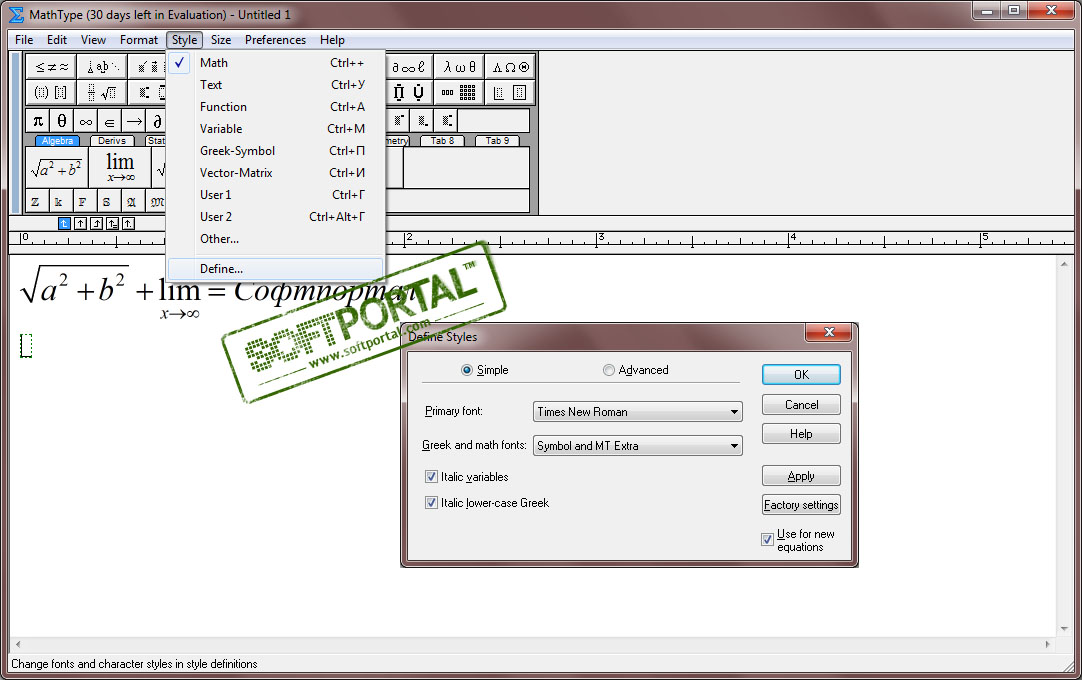Click the decimal tab stop icon

128,224
